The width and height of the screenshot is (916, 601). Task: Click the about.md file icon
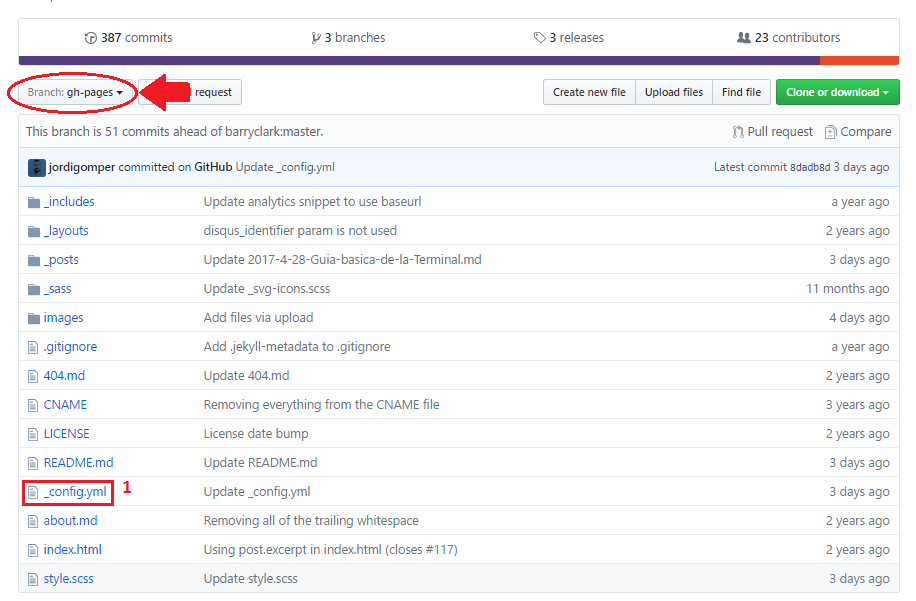pyautogui.click(x=33, y=521)
